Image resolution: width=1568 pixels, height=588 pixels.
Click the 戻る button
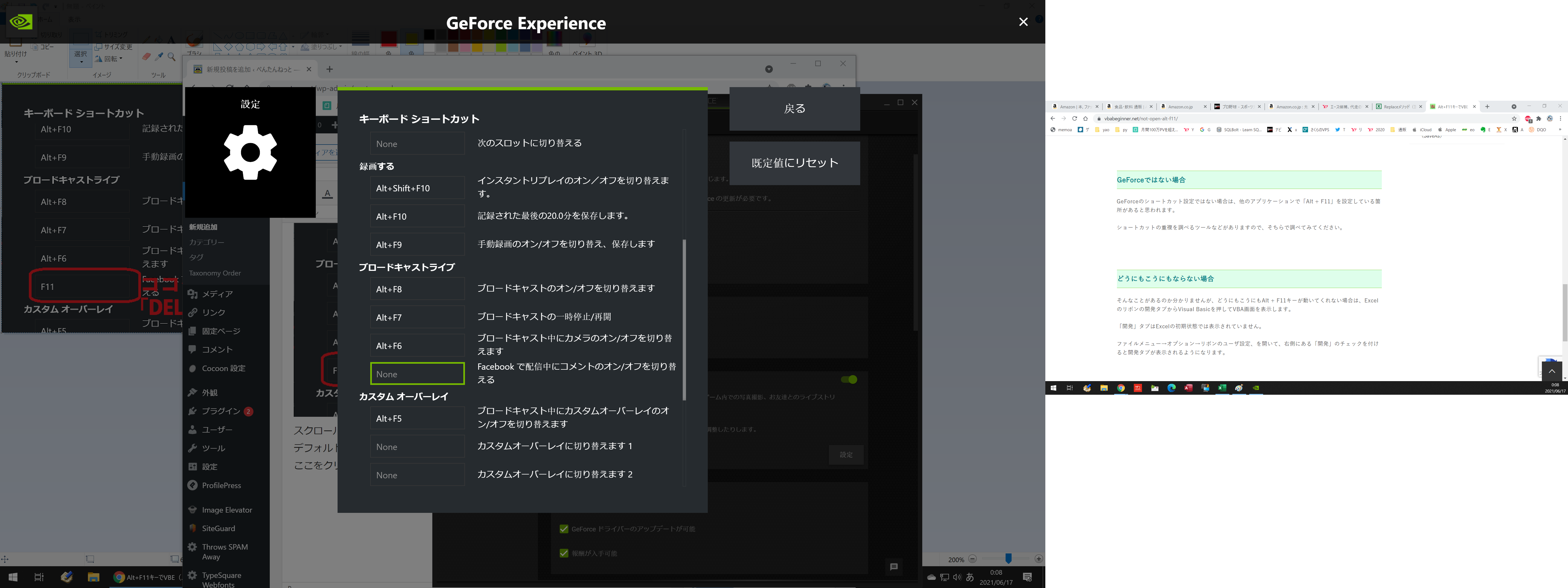click(x=794, y=109)
